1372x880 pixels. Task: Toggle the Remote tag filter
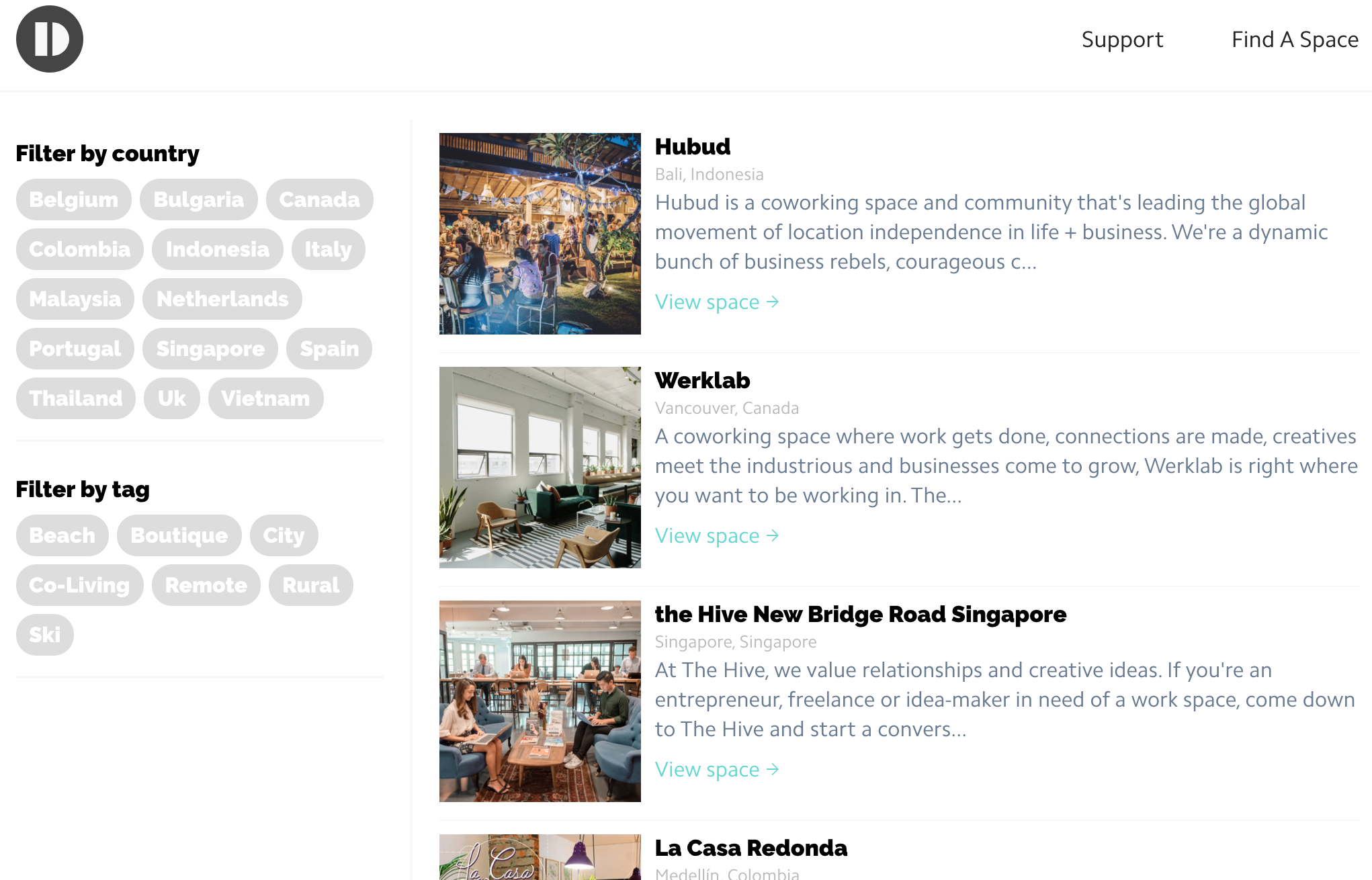pyautogui.click(x=206, y=585)
